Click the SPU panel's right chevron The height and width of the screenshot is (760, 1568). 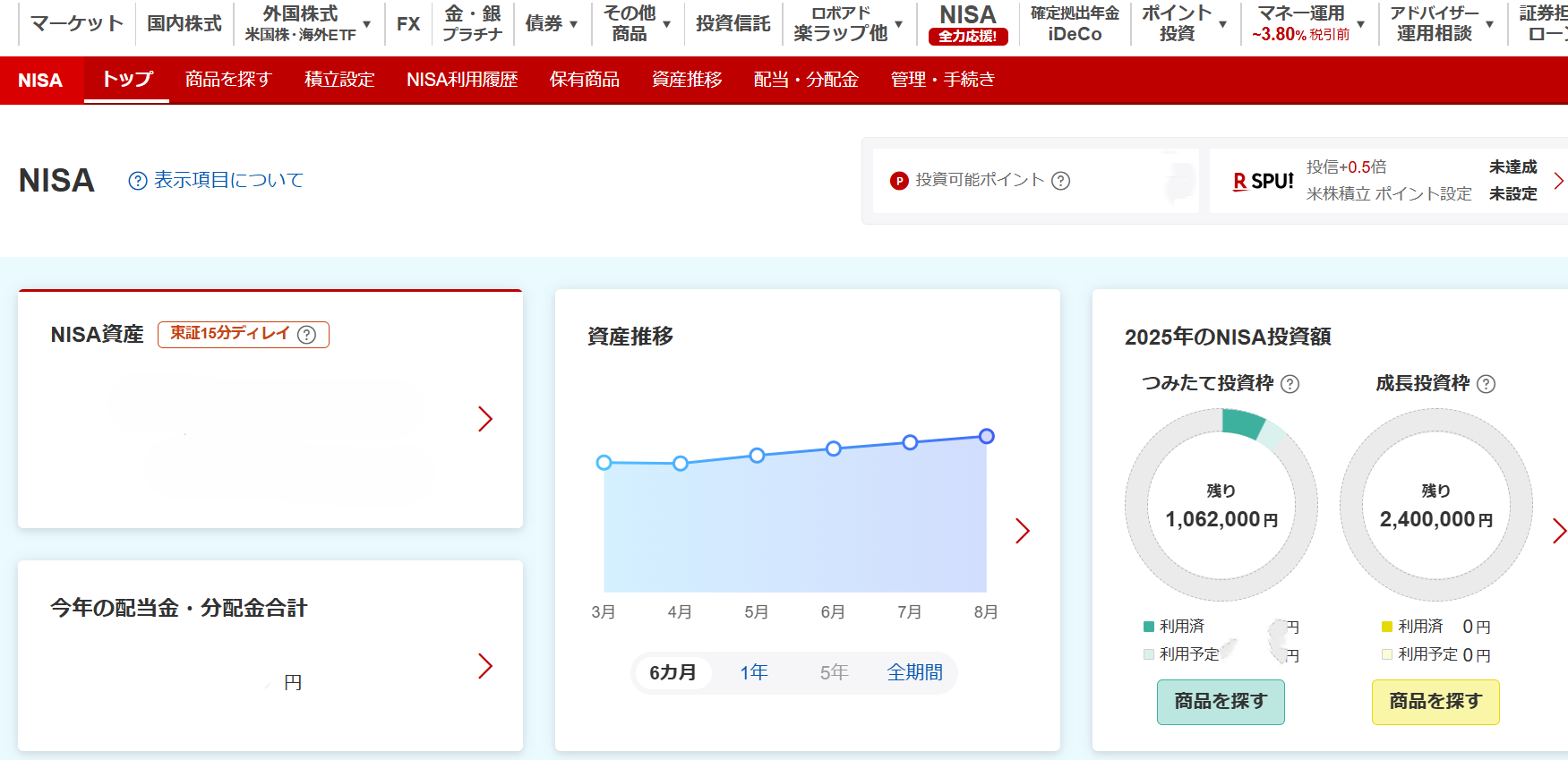coord(1558,181)
